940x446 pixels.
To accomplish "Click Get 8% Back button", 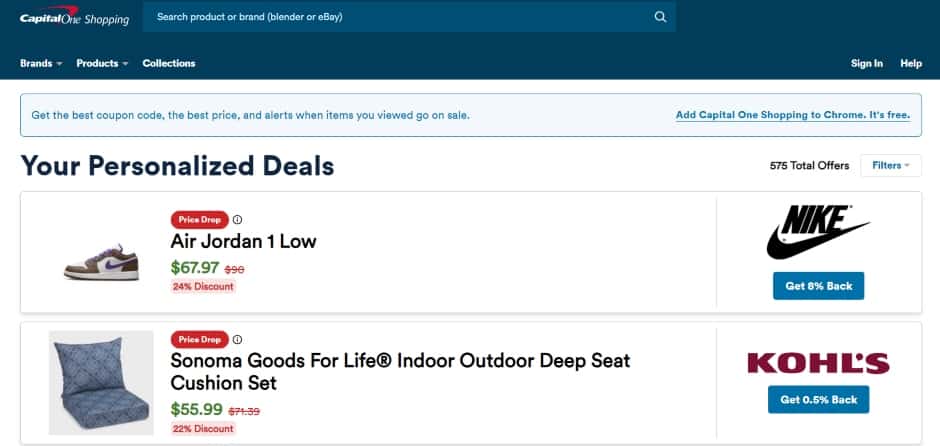I will tap(818, 286).
